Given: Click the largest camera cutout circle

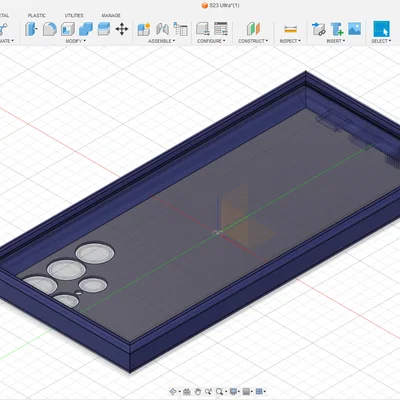Looking at the screenshot, I should 95,253.
